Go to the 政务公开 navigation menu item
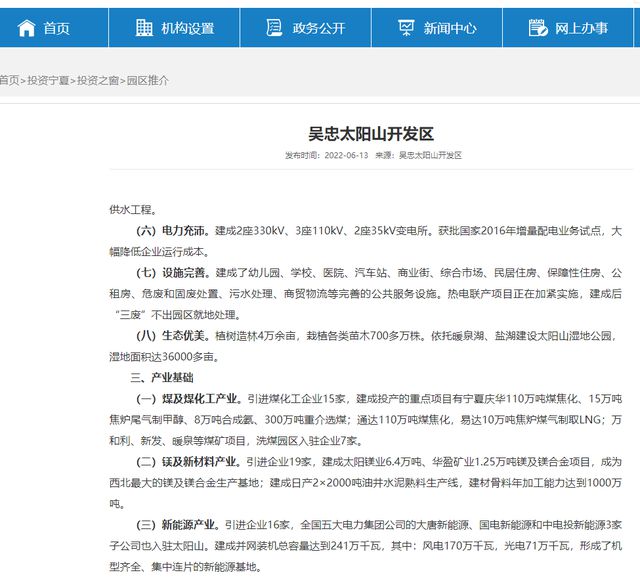 [318, 28]
